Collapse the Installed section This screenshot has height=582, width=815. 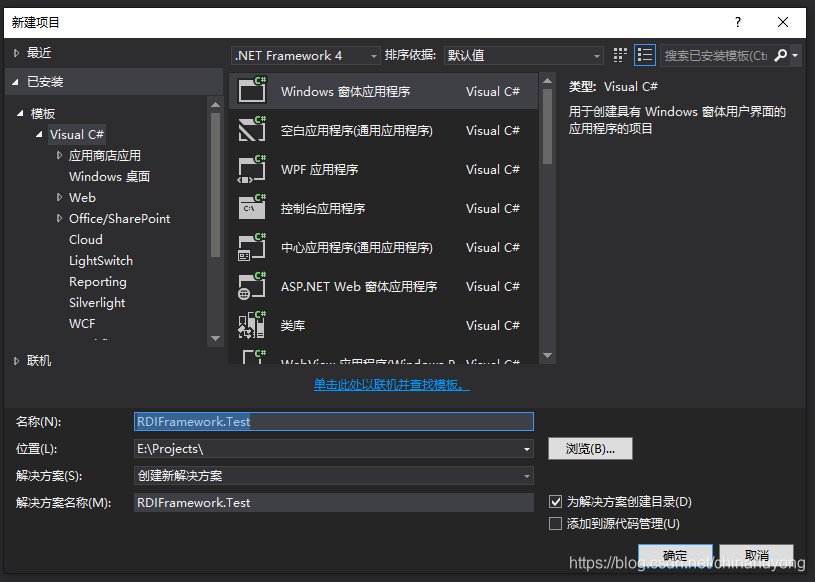pos(16,82)
